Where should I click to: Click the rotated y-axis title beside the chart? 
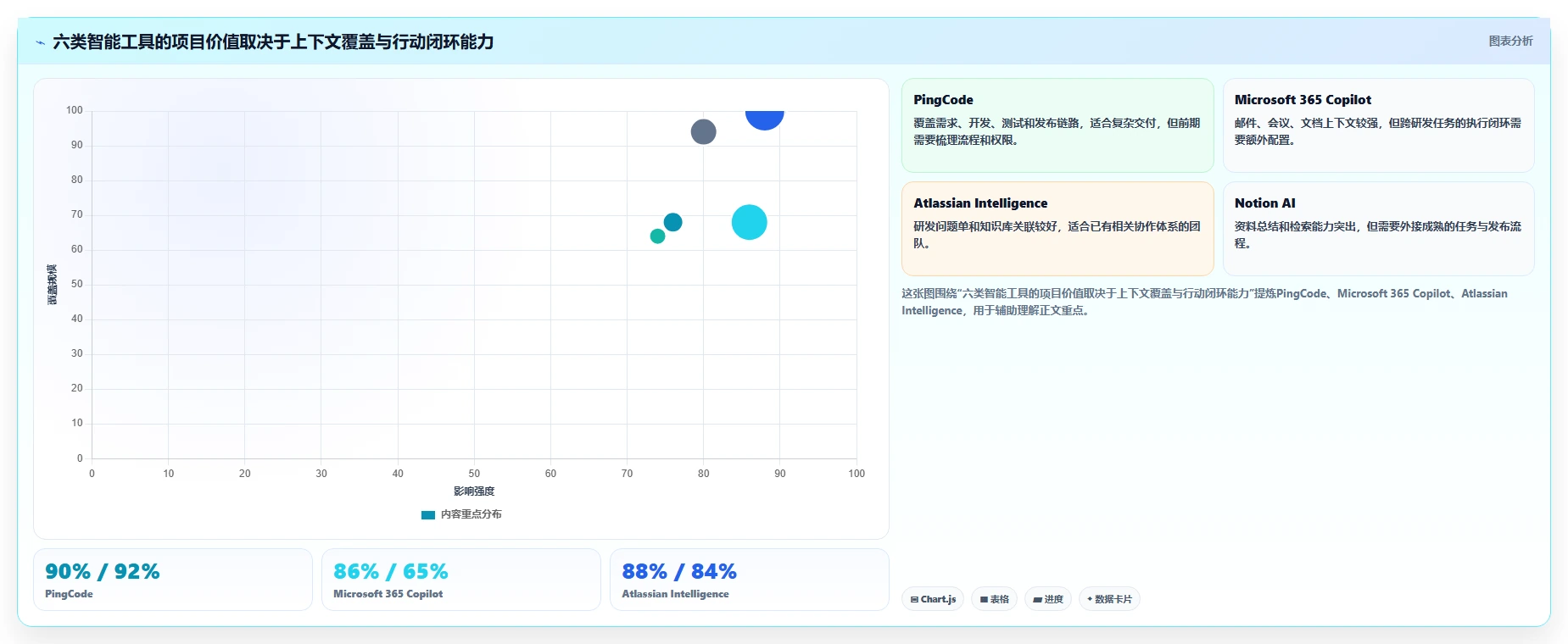pyautogui.click(x=53, y=285)
